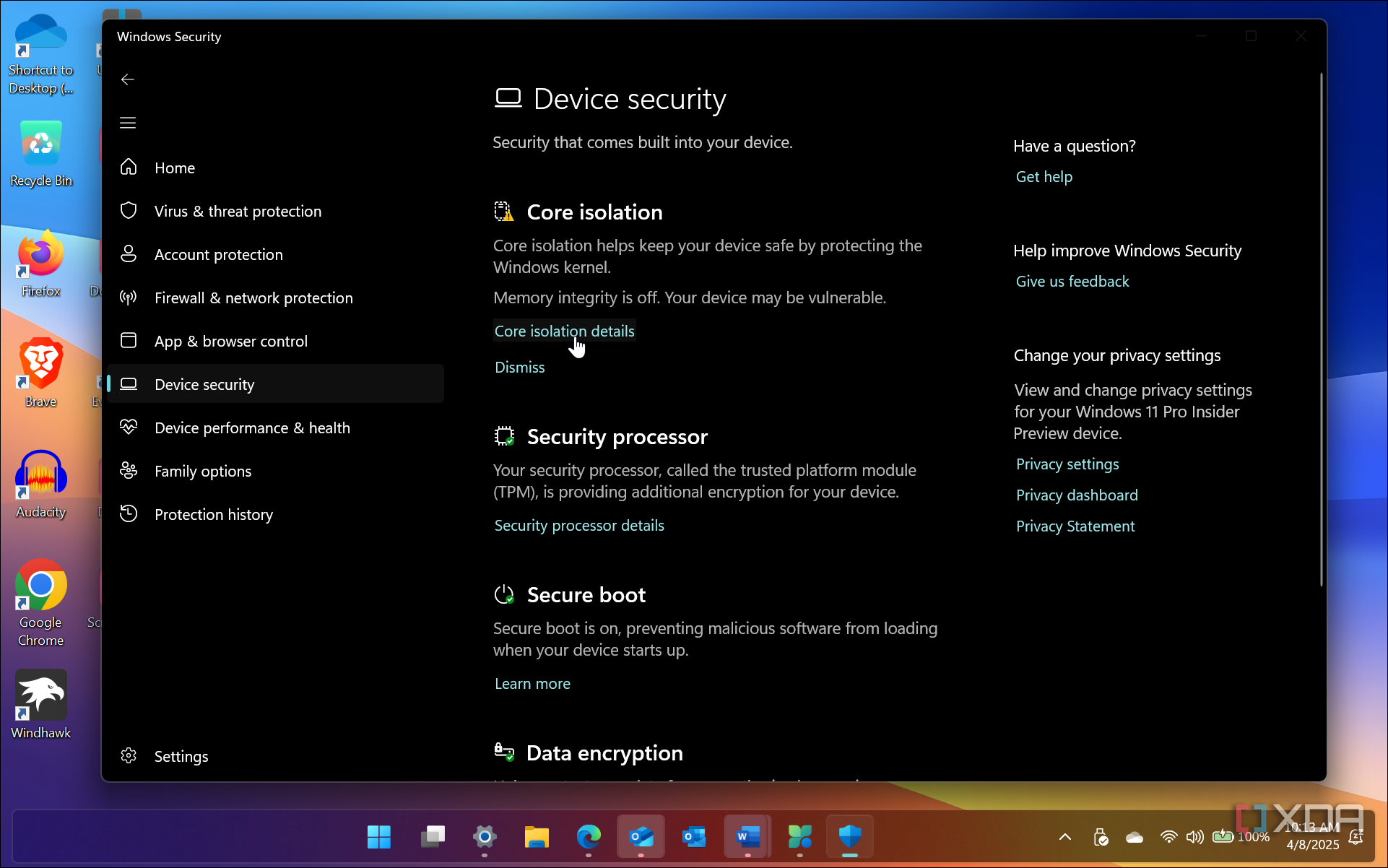This screenshot has width=1388, height=868.
Task: Click Learn more under Secure boot
Action: pyautogui.click(x=532, y=683)
